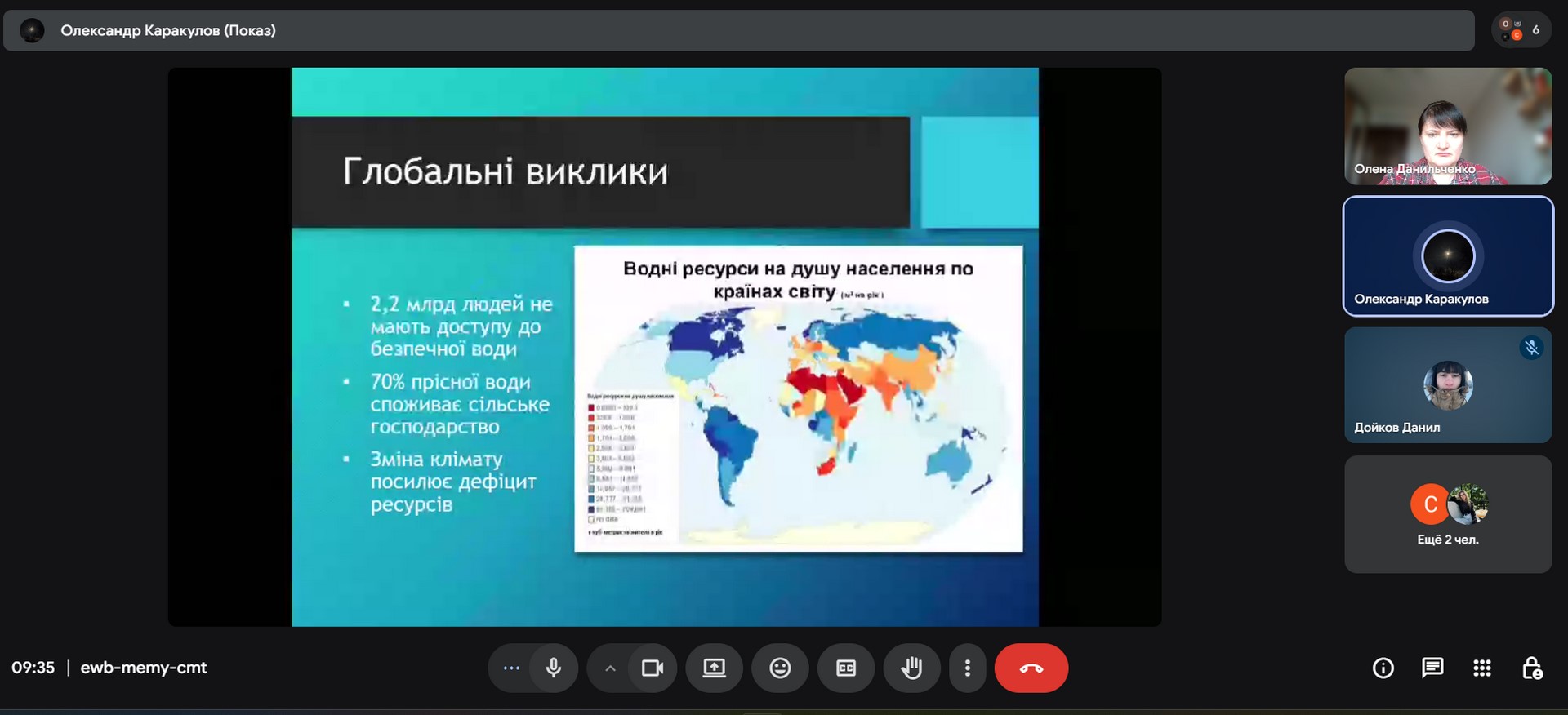The height and width of the screenshot is (715, 1568).
Task: Turn off the camera
Action: pyautogui.click(x=652, y=668)
